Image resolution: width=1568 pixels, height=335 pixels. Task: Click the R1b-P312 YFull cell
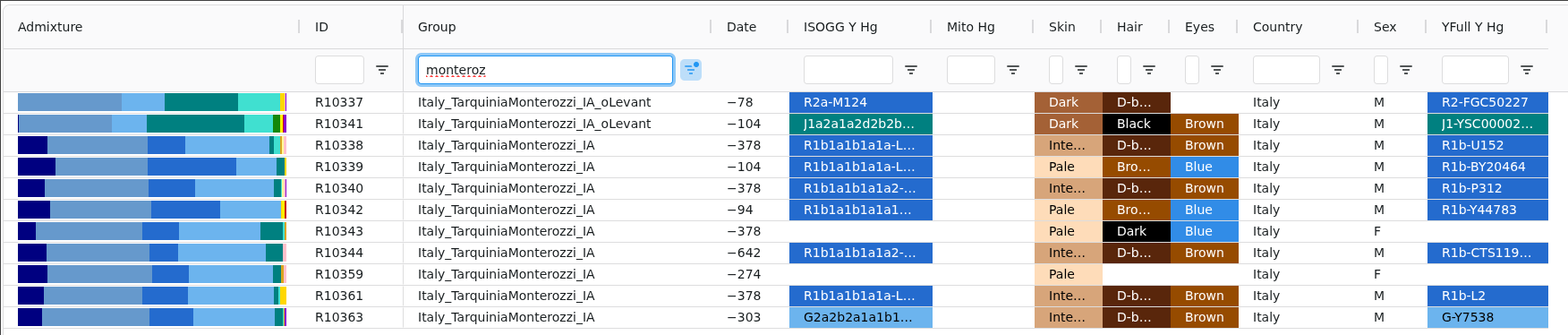coord(1487,188)
